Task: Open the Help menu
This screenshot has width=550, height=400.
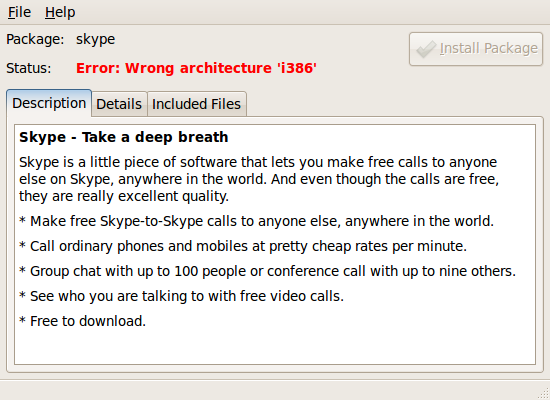Action: coord(60,13)
